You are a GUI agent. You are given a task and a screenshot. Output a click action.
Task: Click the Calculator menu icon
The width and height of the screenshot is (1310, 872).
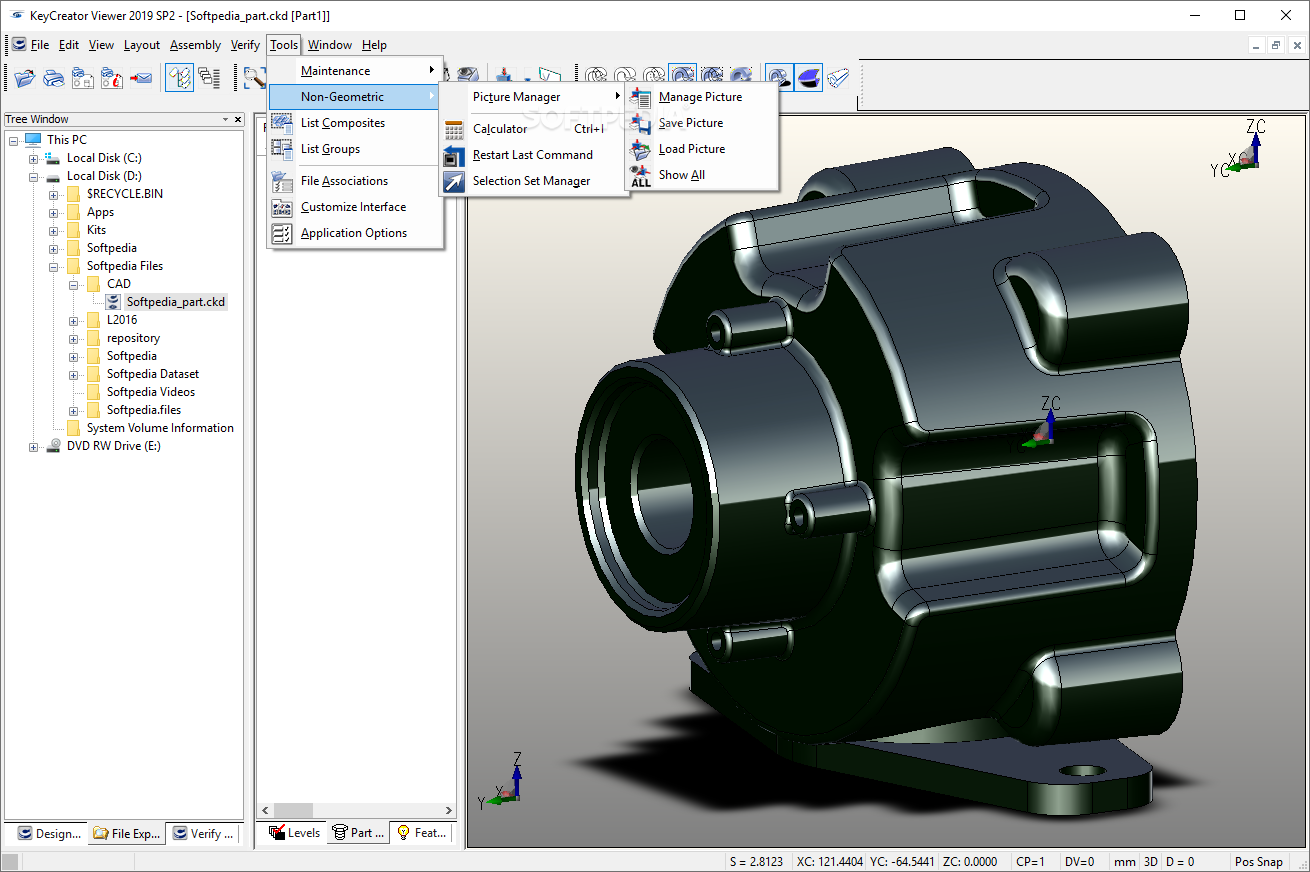tap(454, 129)
